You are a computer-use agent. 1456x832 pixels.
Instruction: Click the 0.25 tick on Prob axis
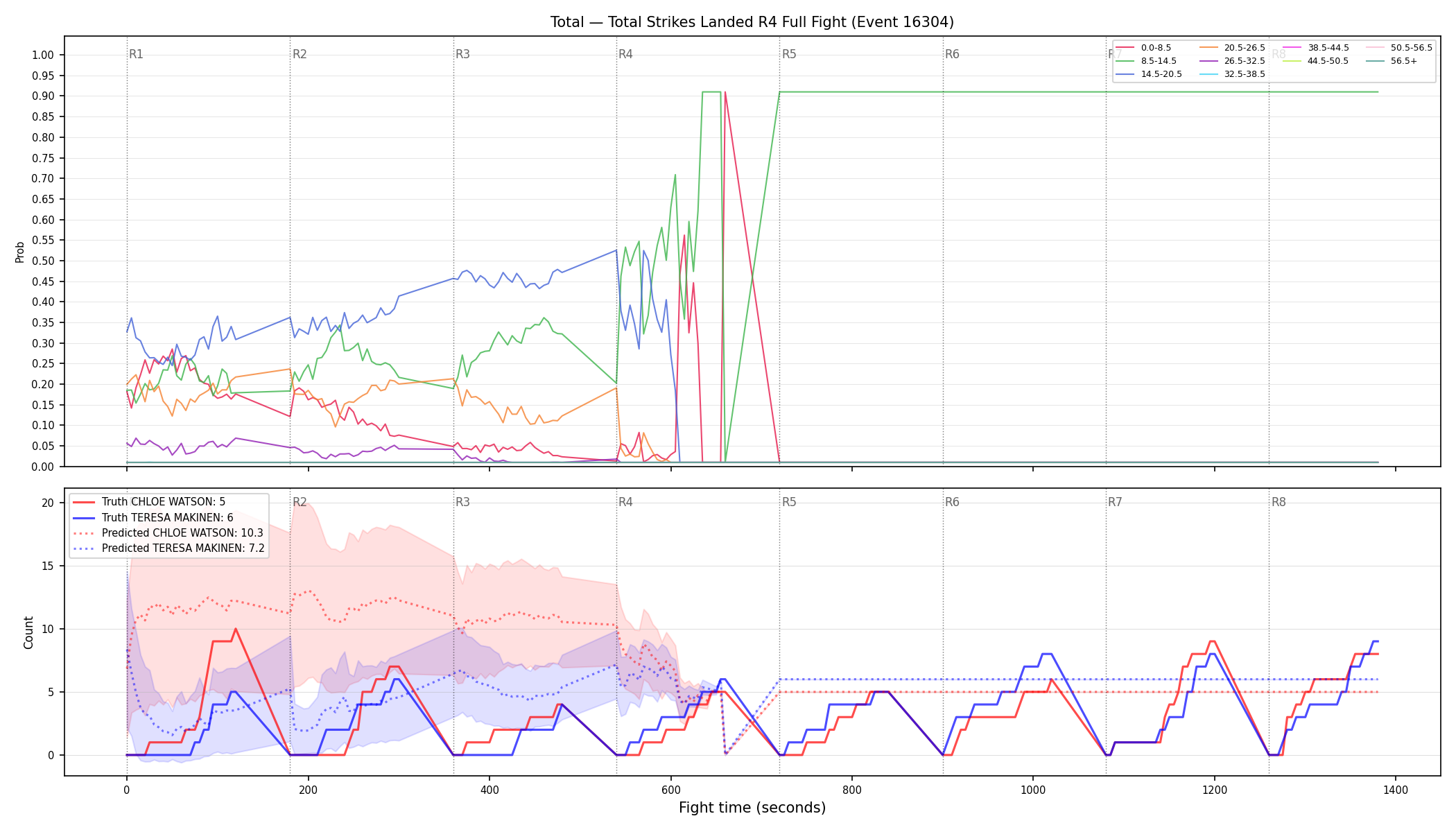(43, 364)
